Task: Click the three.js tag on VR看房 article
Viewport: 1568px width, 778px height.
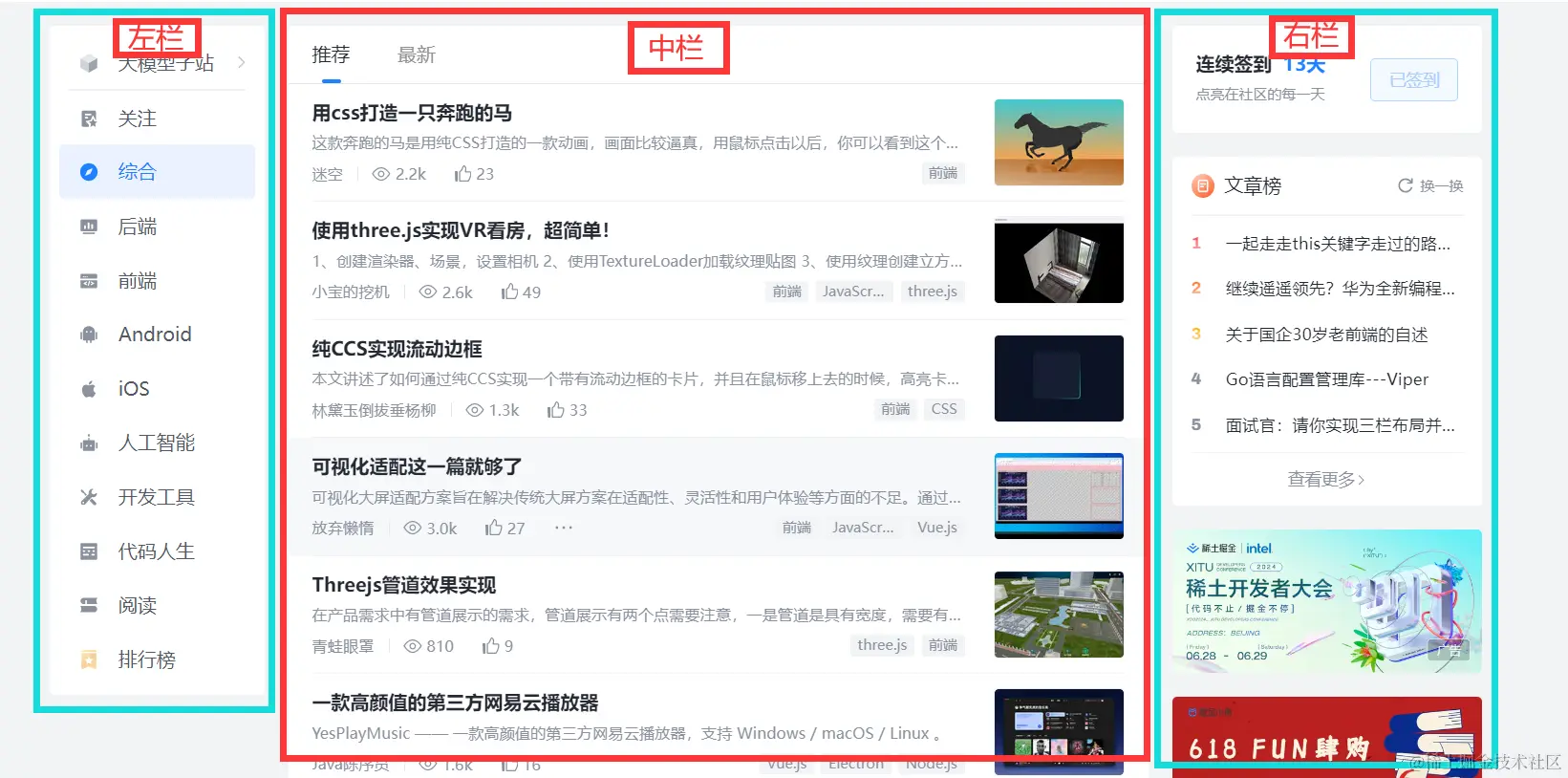Action: 933,292
